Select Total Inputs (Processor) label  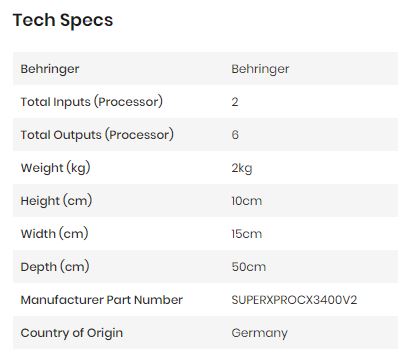click(92, 102)
